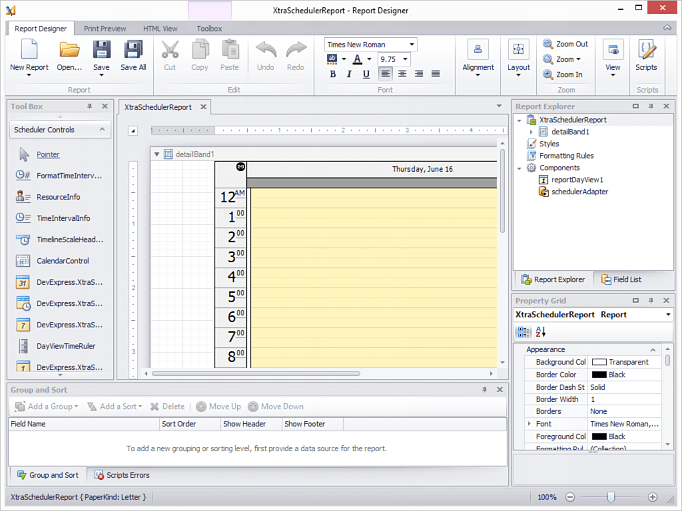Click the Cut scissors icon
Viewport: 682px width, 511px height.
(170, 49)
